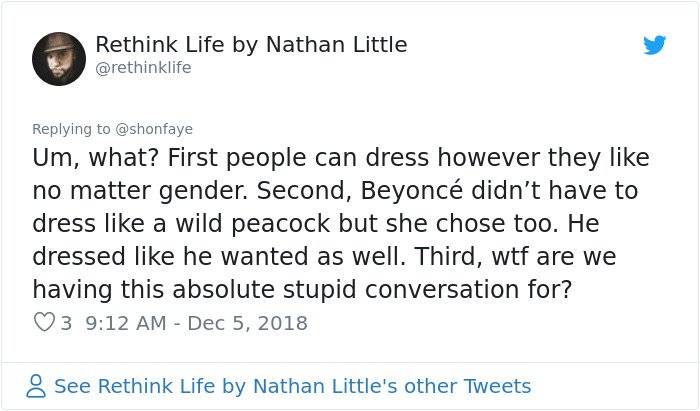Like the tweet with the heart icon
700x411 pixels.
click(x=44, y=322)
